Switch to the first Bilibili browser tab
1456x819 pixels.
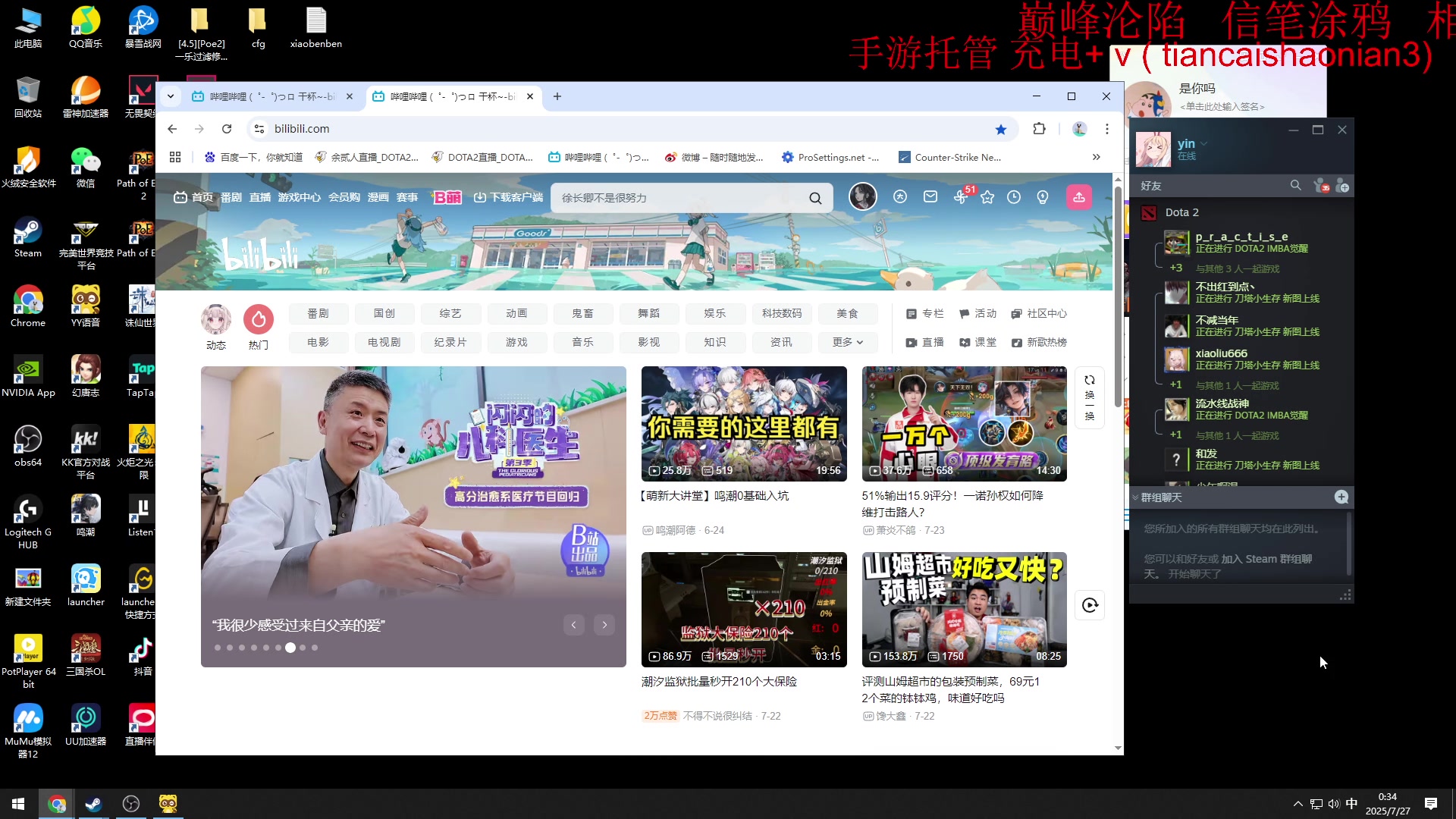[x=273, y=96]
